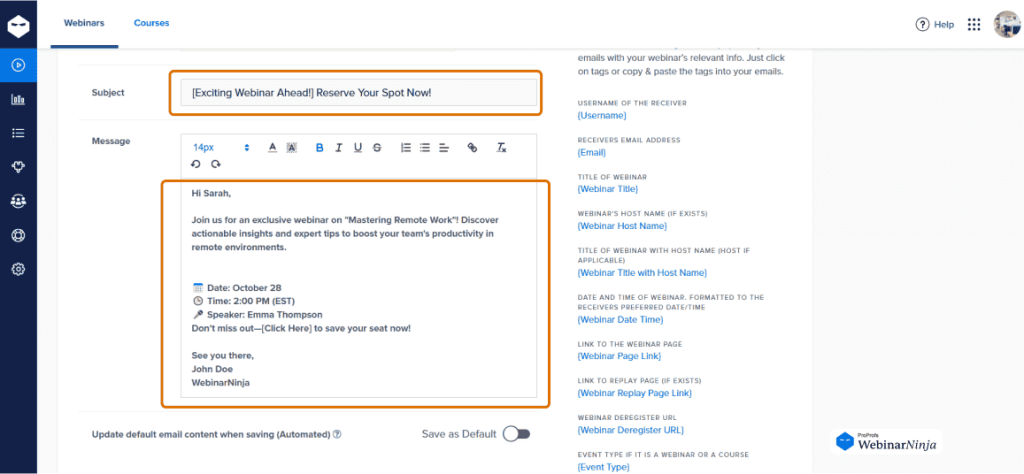Open the attendees group icon in the sidebar

tap(18, 201)
